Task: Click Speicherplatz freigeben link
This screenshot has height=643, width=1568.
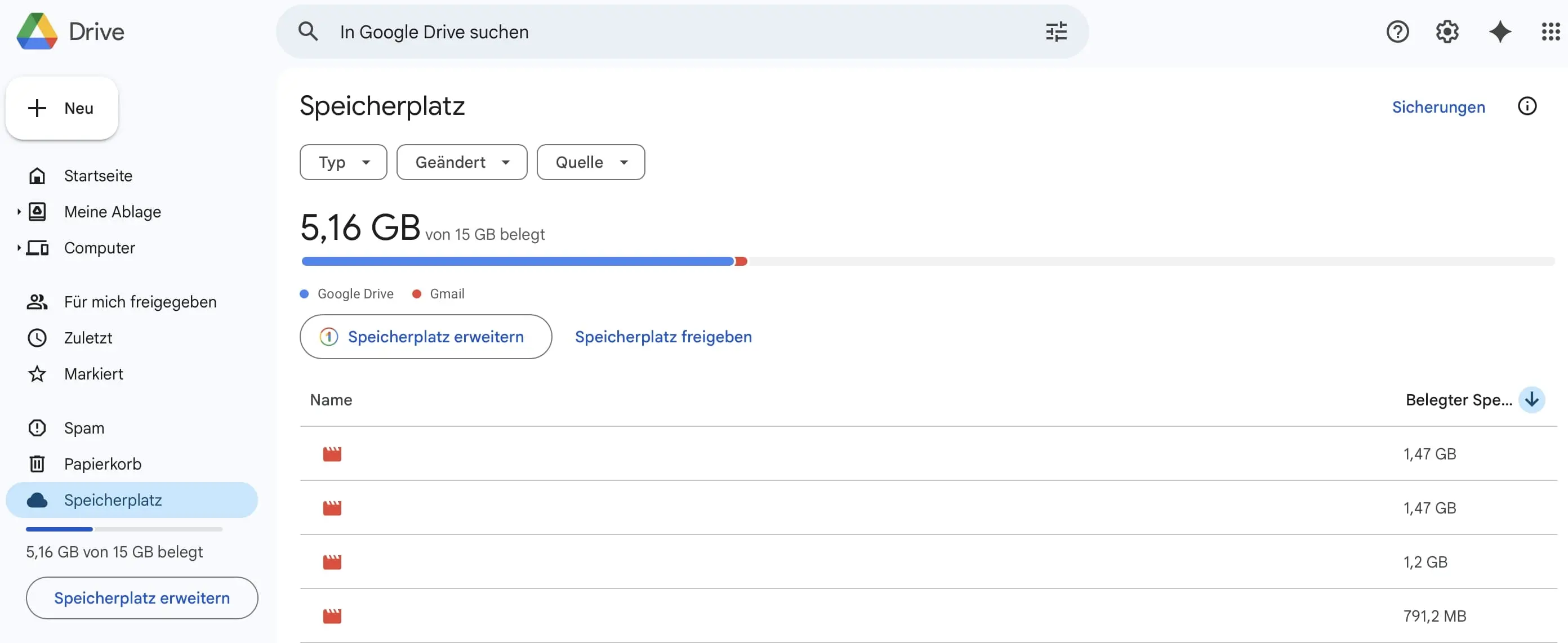Action: tap(663, 336)
